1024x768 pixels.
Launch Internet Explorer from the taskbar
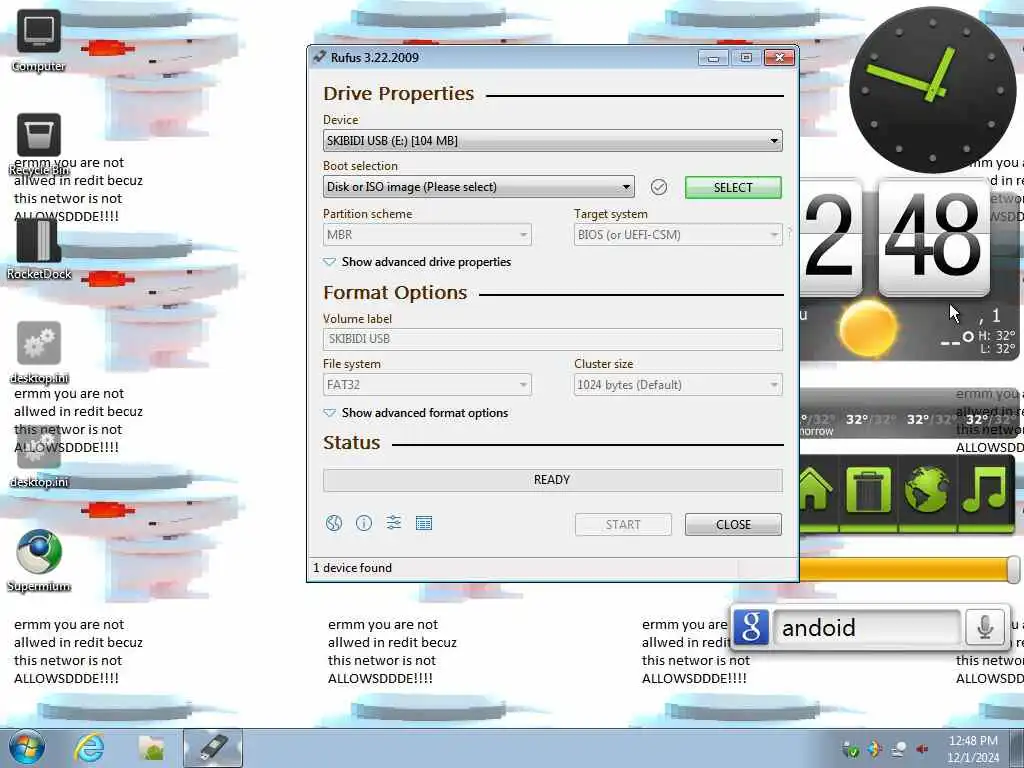coord(89,748)
